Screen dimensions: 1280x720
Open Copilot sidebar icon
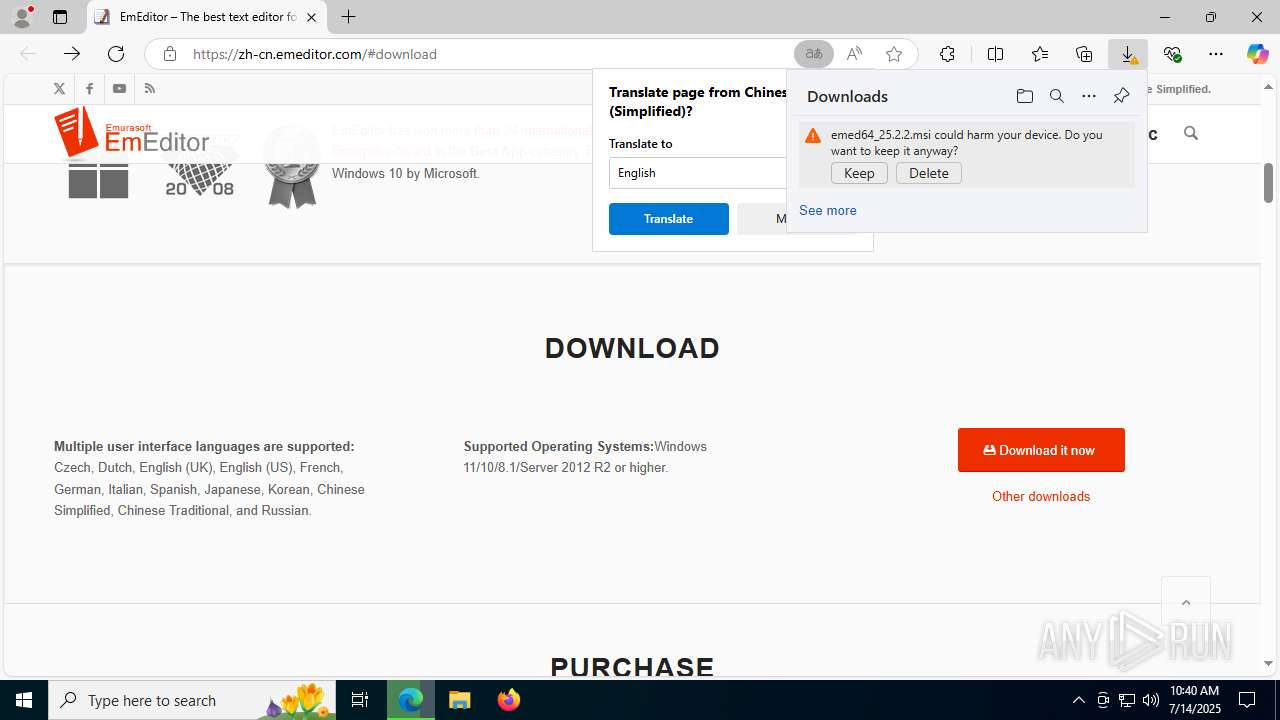point(1257,54)
